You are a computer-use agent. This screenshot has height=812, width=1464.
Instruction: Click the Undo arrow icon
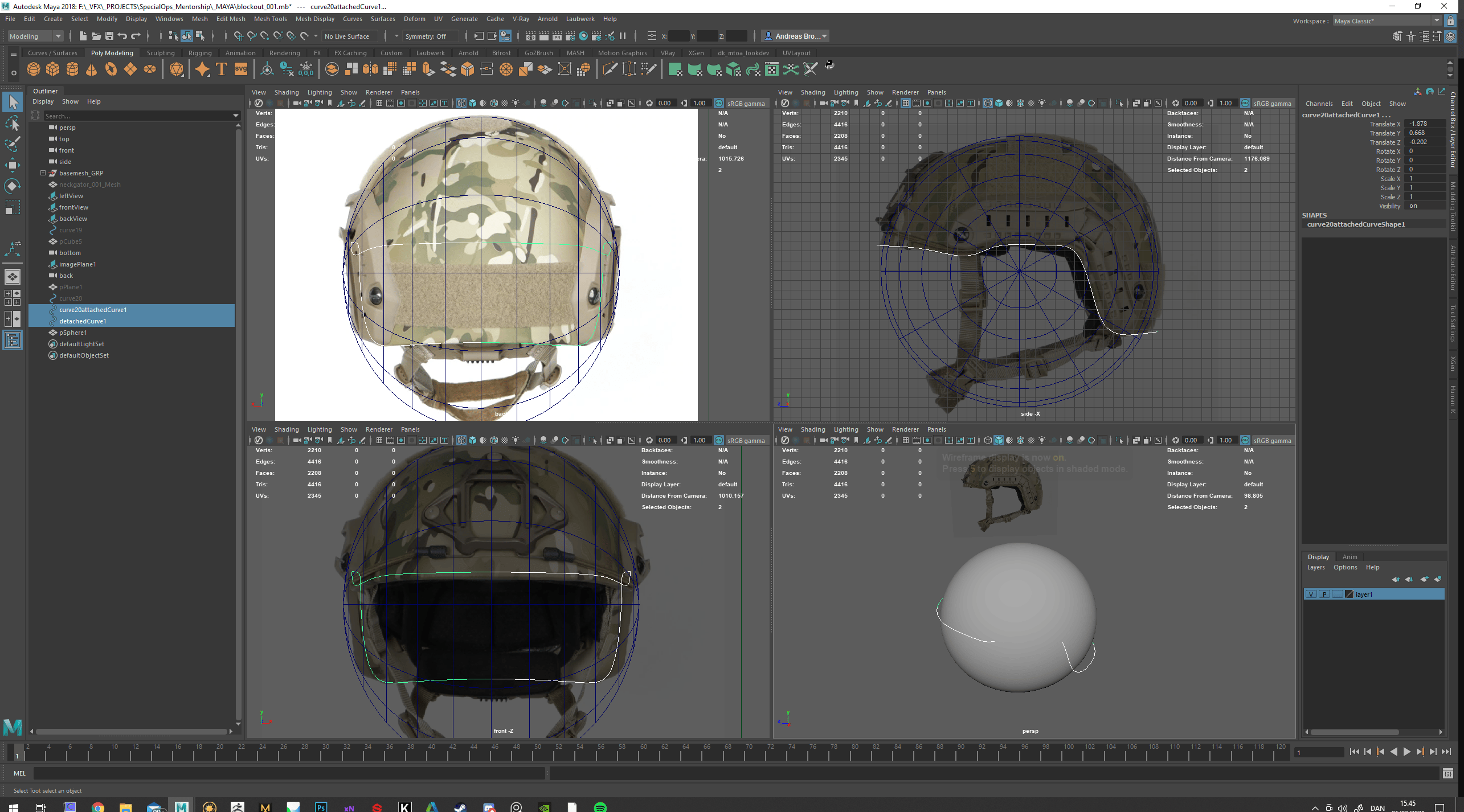[122, 36]
